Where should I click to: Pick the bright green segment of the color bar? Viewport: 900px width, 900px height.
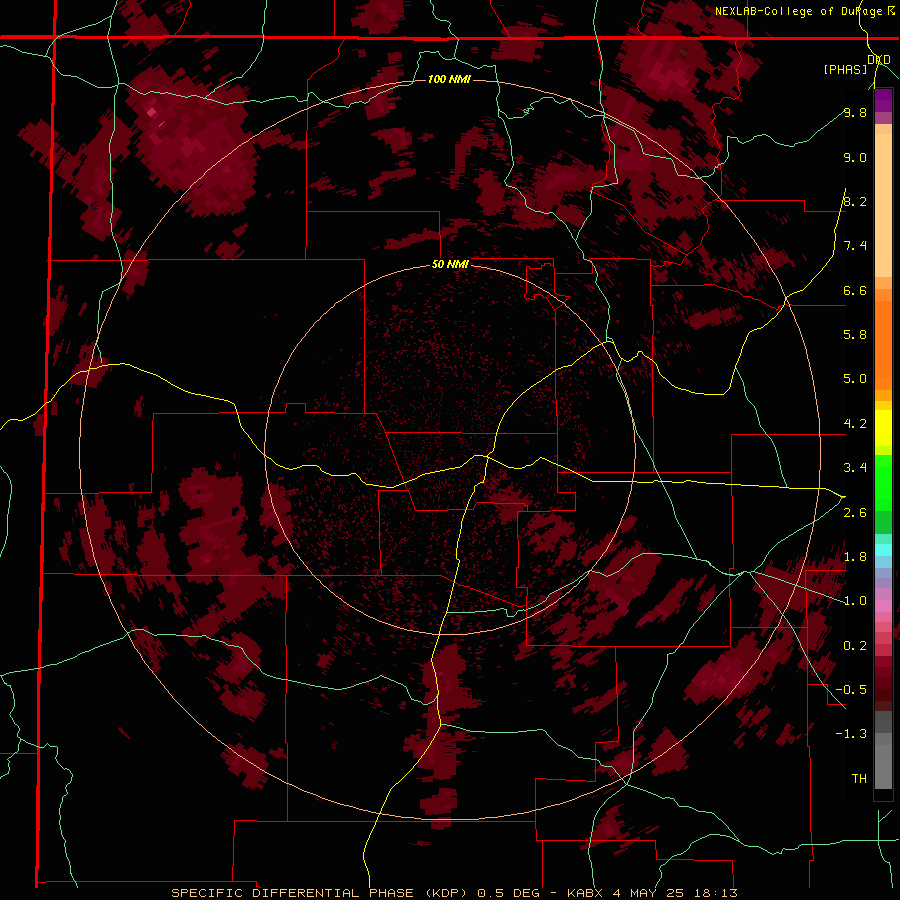[x=883, y=482]
